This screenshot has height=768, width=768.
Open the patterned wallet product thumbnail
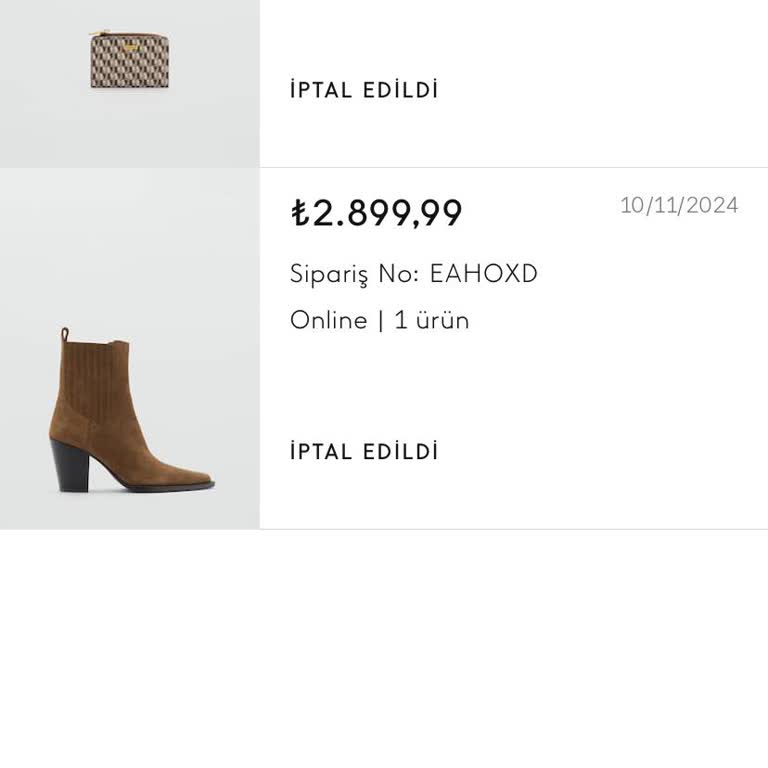pos(129,60)
